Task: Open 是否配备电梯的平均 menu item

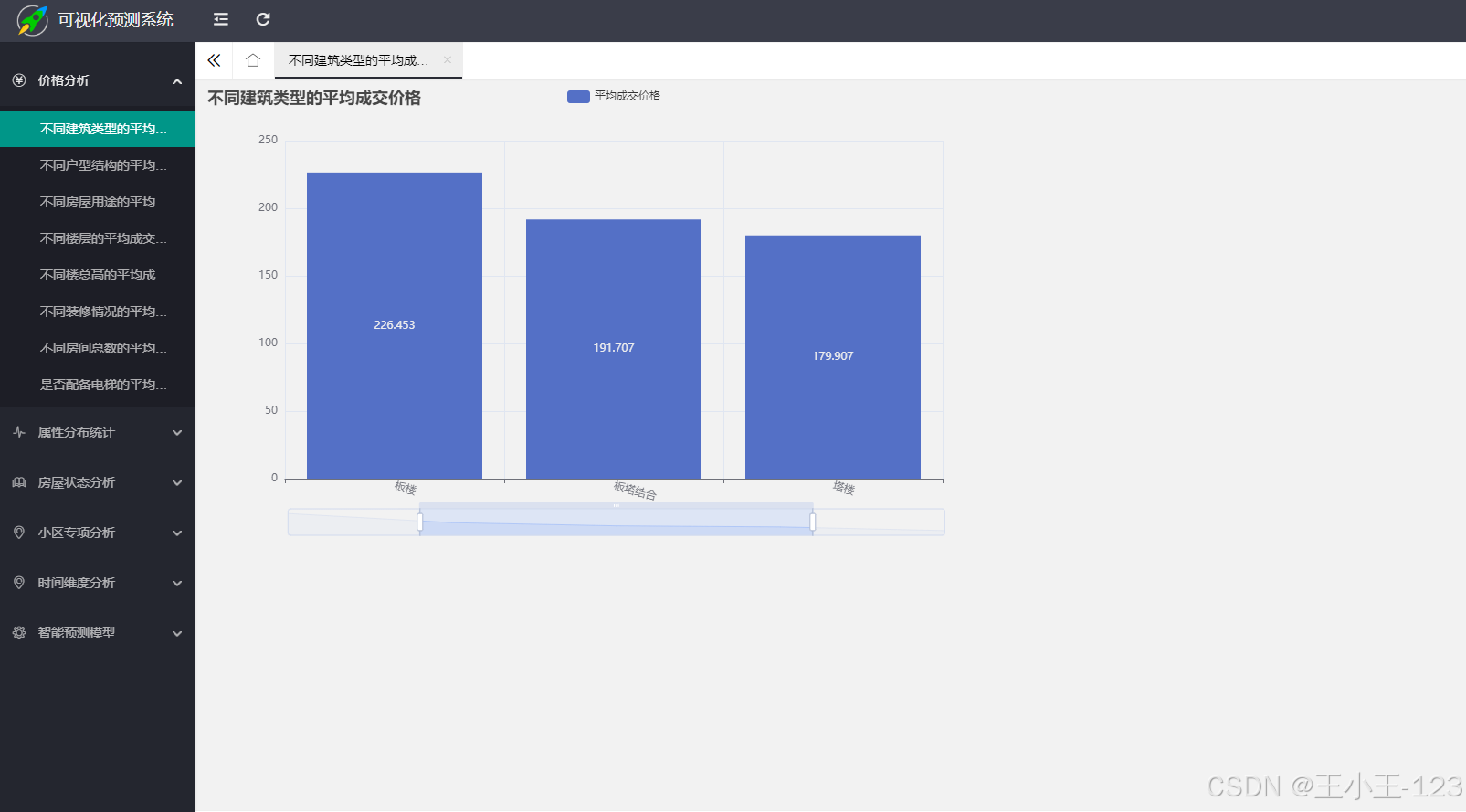Action: pyautogui.click(x=98, y=385)
